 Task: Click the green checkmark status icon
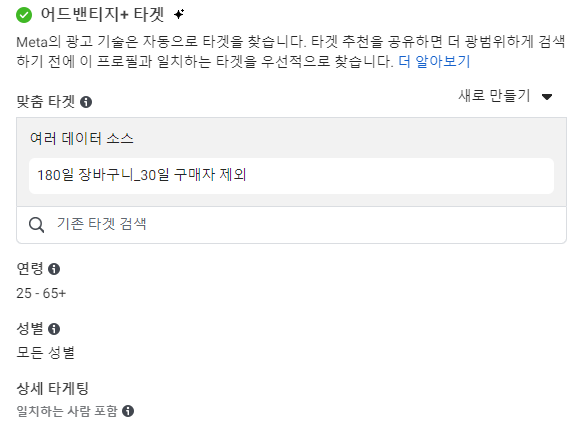click(x=24, y=15)
